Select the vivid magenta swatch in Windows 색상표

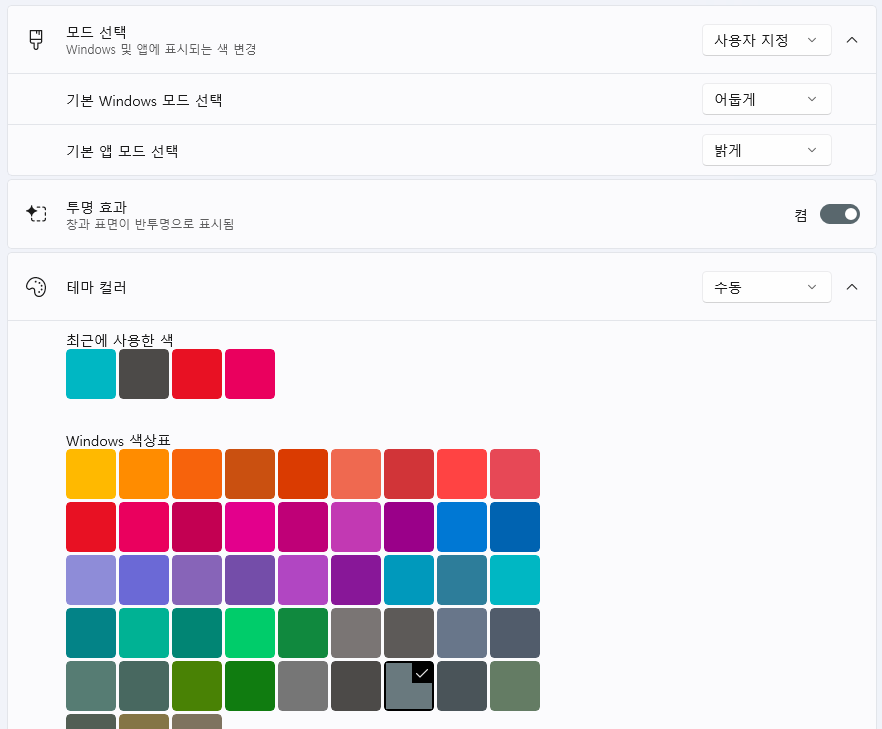pyautogui.click(x=250, y=527)
